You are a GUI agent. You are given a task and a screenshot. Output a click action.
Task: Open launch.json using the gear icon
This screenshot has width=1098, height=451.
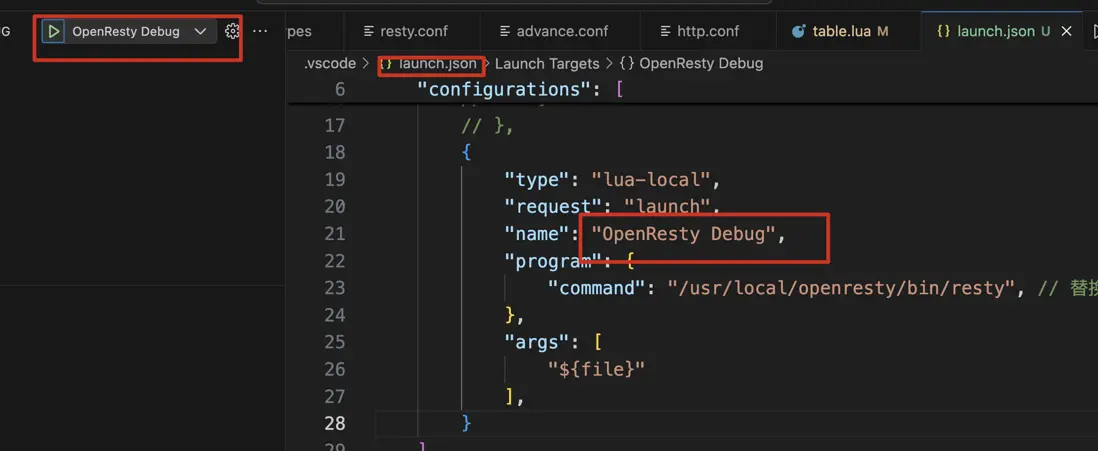[x=232, y=31]
